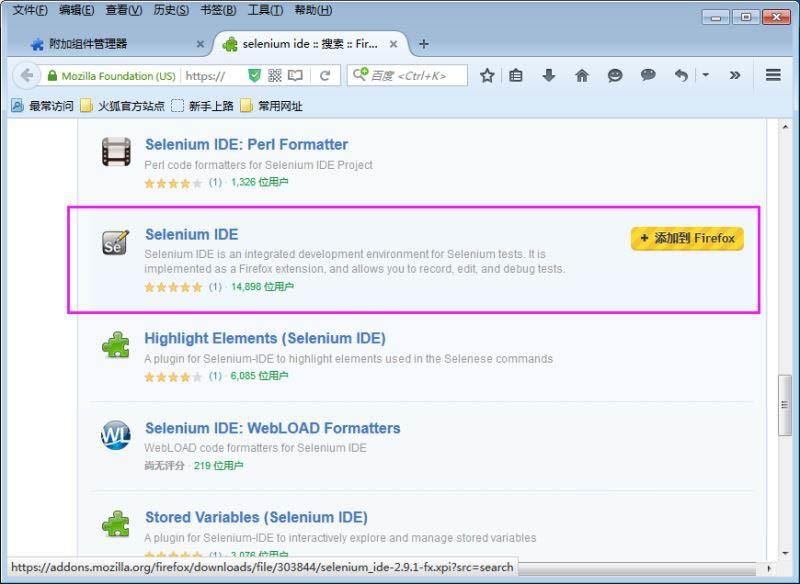This screenshot has width=800, height=584.
Task: Open the Firefox downloads icon
Action: click(x=549, y=76)
